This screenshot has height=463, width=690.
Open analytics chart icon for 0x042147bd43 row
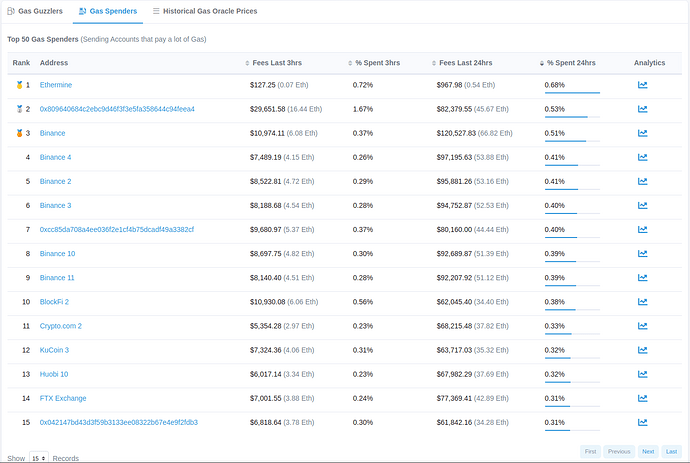(642, 423)
